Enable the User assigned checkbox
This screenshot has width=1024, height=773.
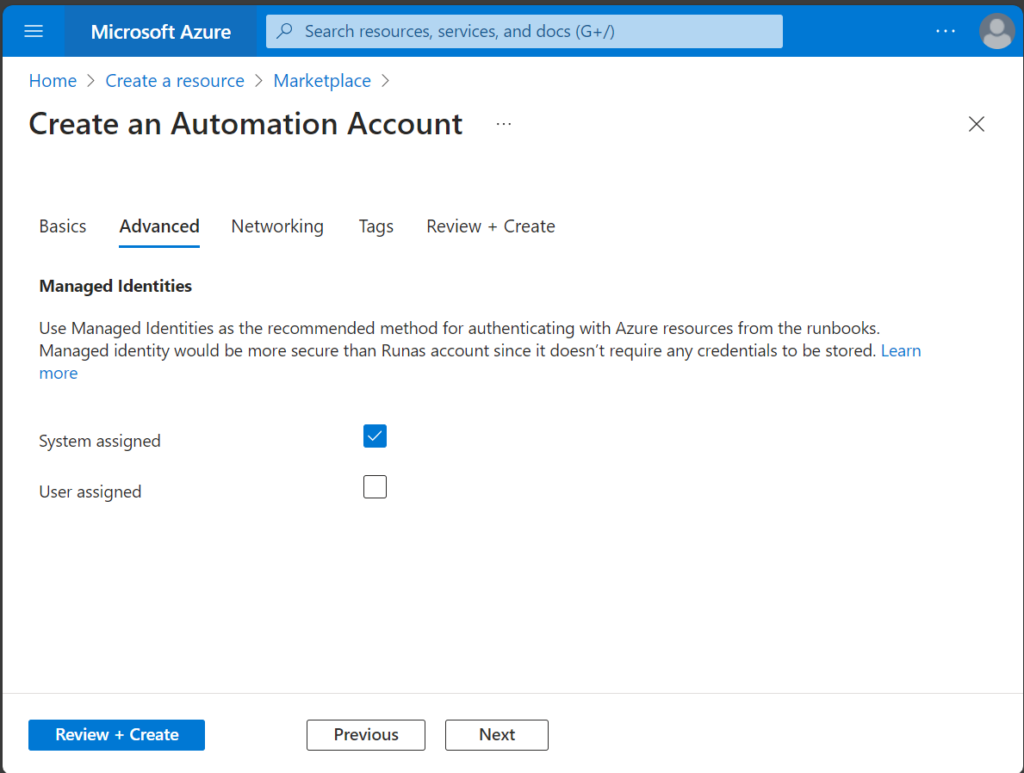point(375,487)
